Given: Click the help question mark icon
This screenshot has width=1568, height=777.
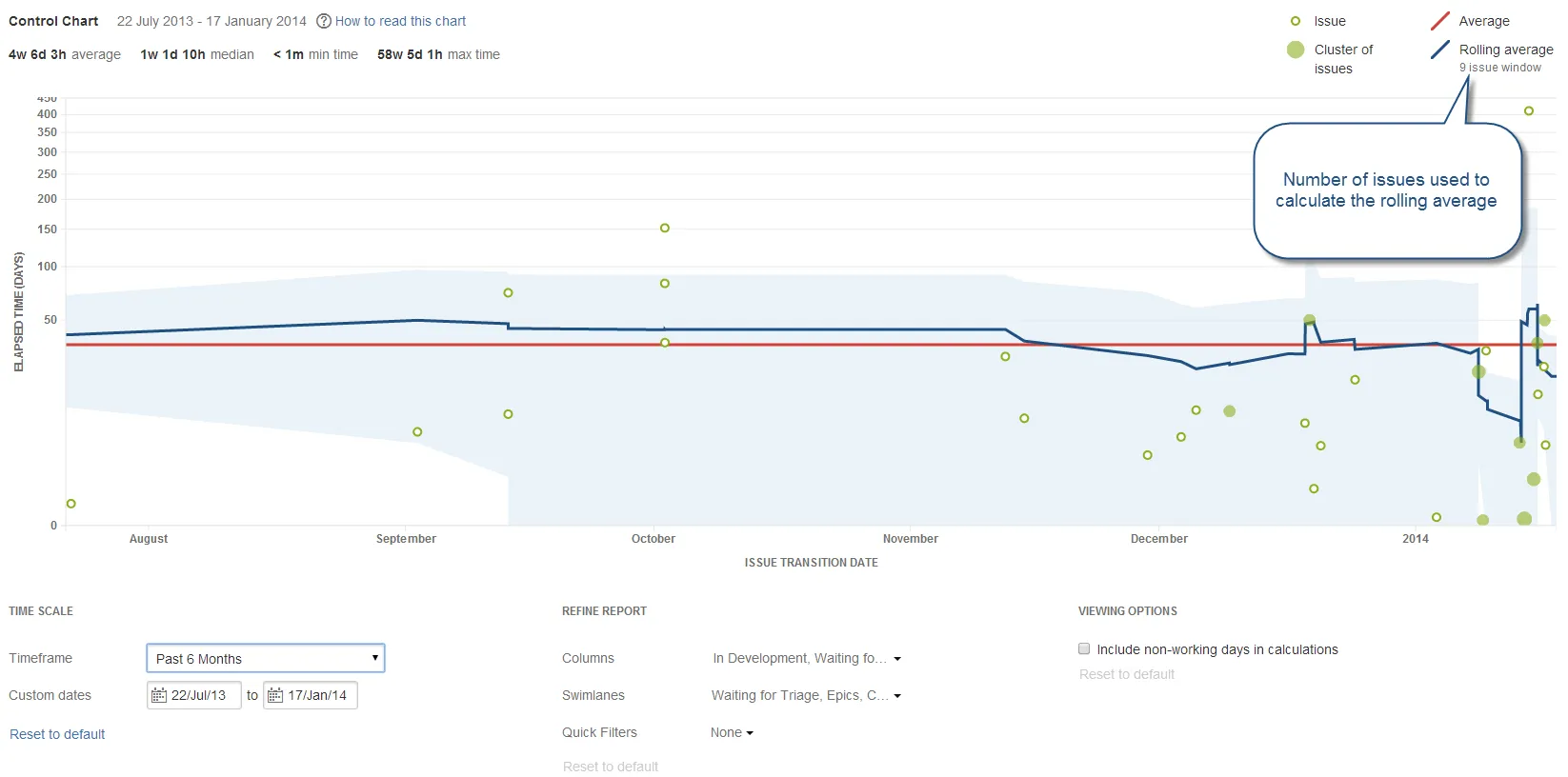Looking at the screenshot, I should (x=324, y=21).
